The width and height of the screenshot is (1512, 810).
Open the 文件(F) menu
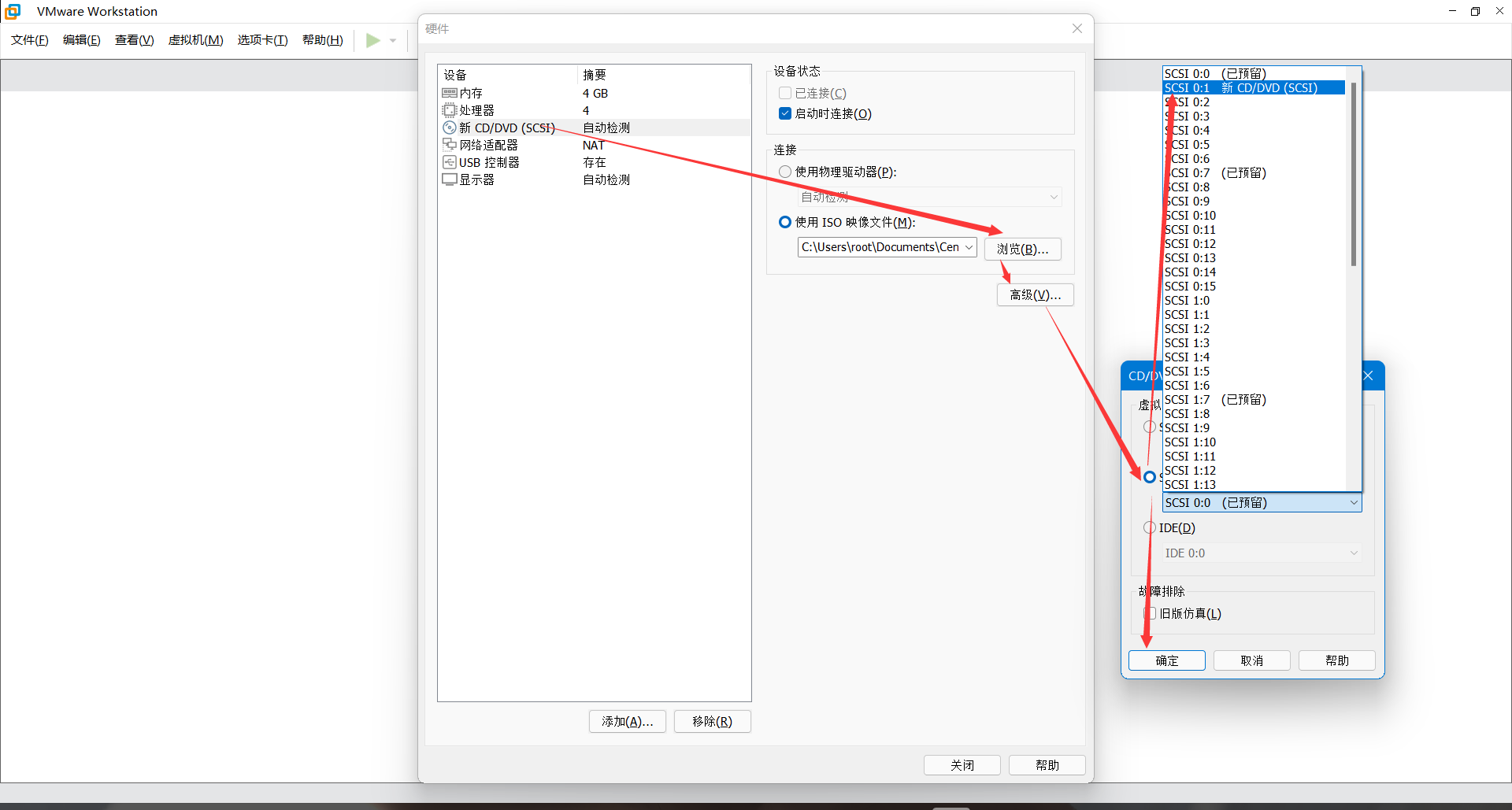click(x=30, y=40)
